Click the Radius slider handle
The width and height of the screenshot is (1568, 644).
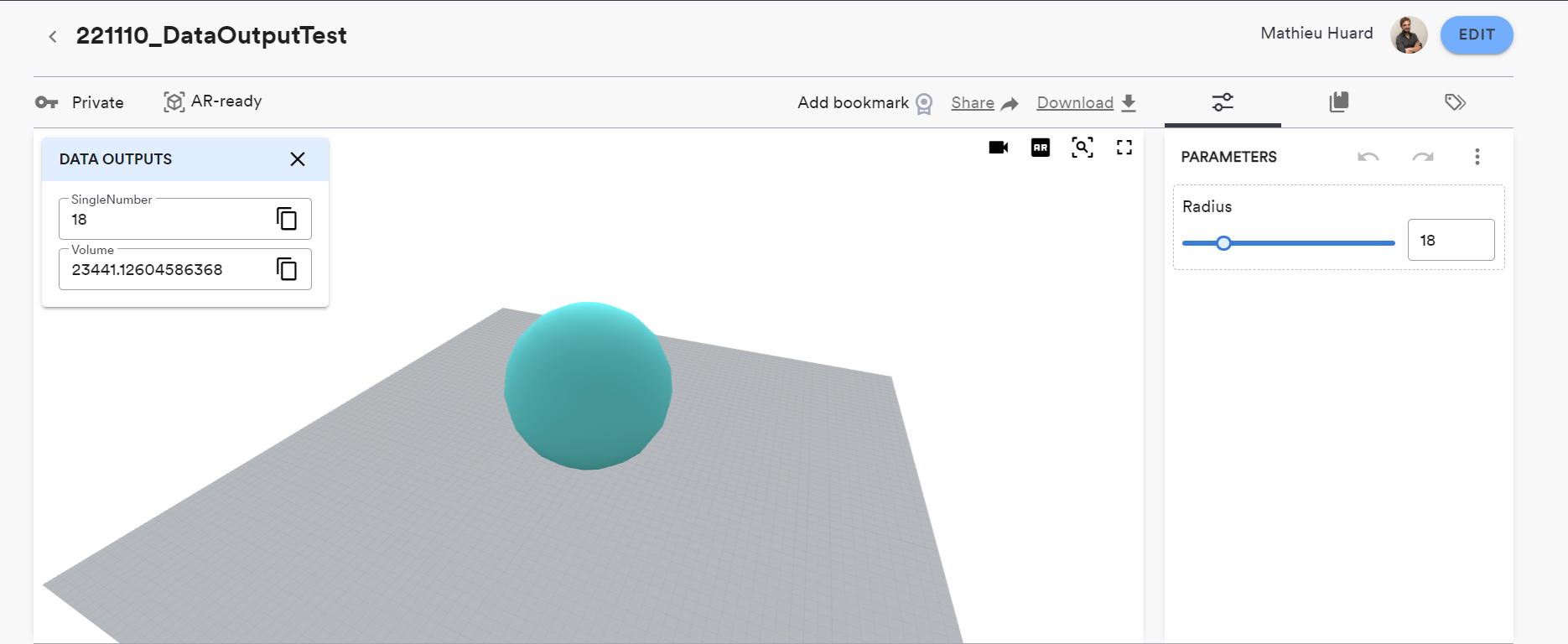1223,243
